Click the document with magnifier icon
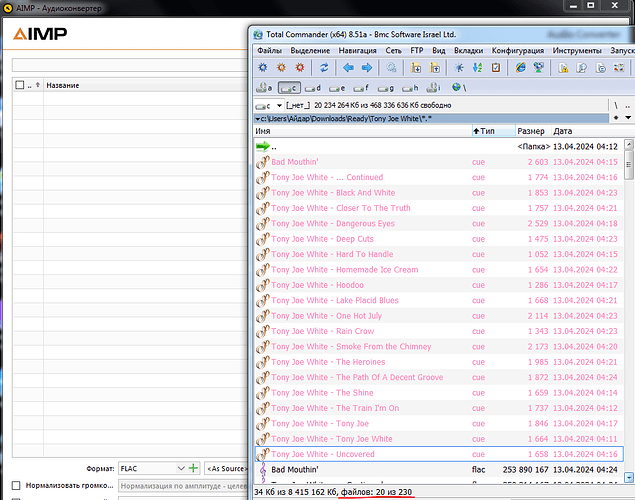The width and height of the screenshot is (635, 500). [582, 68]
